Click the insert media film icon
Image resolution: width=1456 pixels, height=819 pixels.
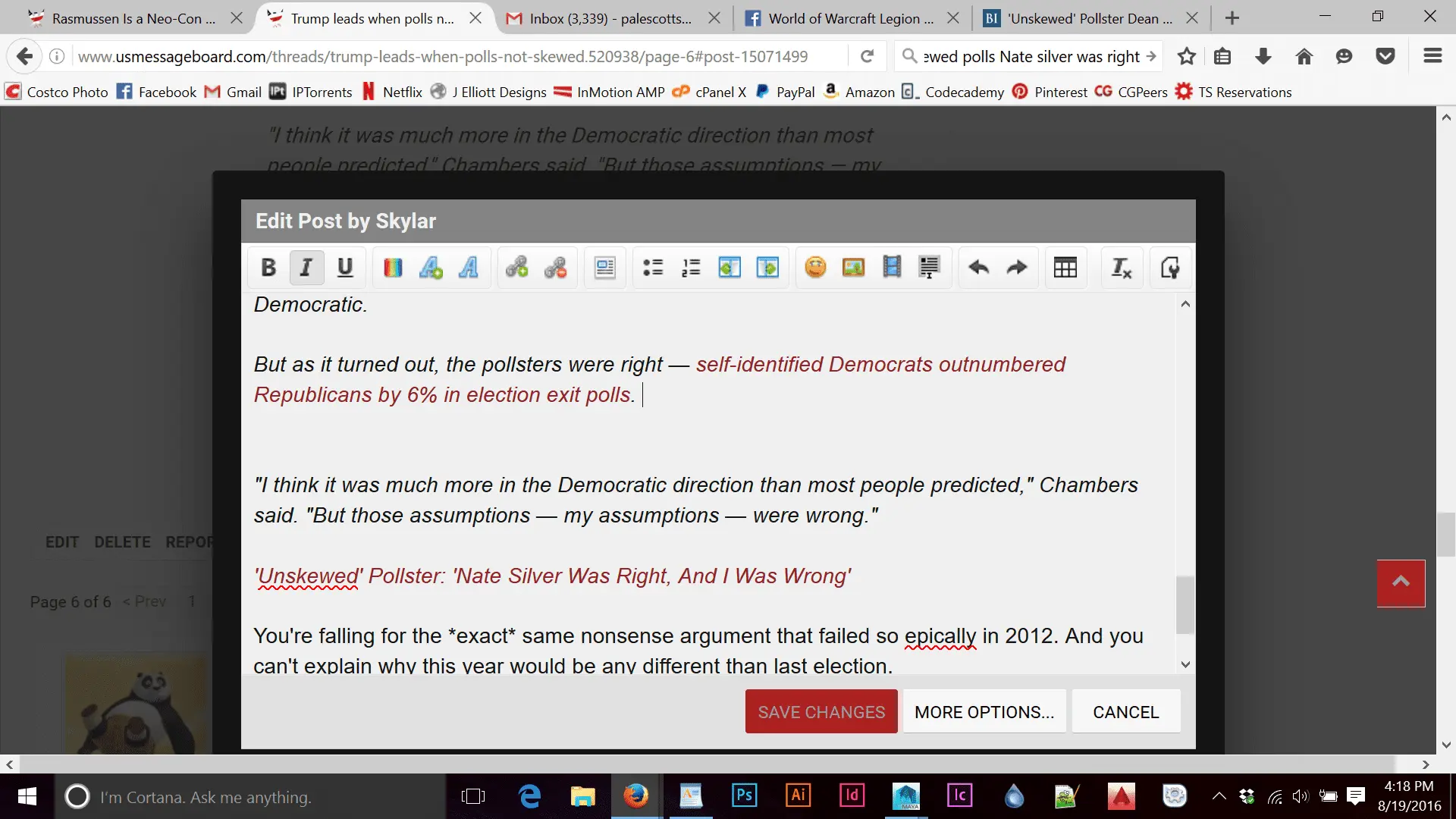click(x=892, y=268)
